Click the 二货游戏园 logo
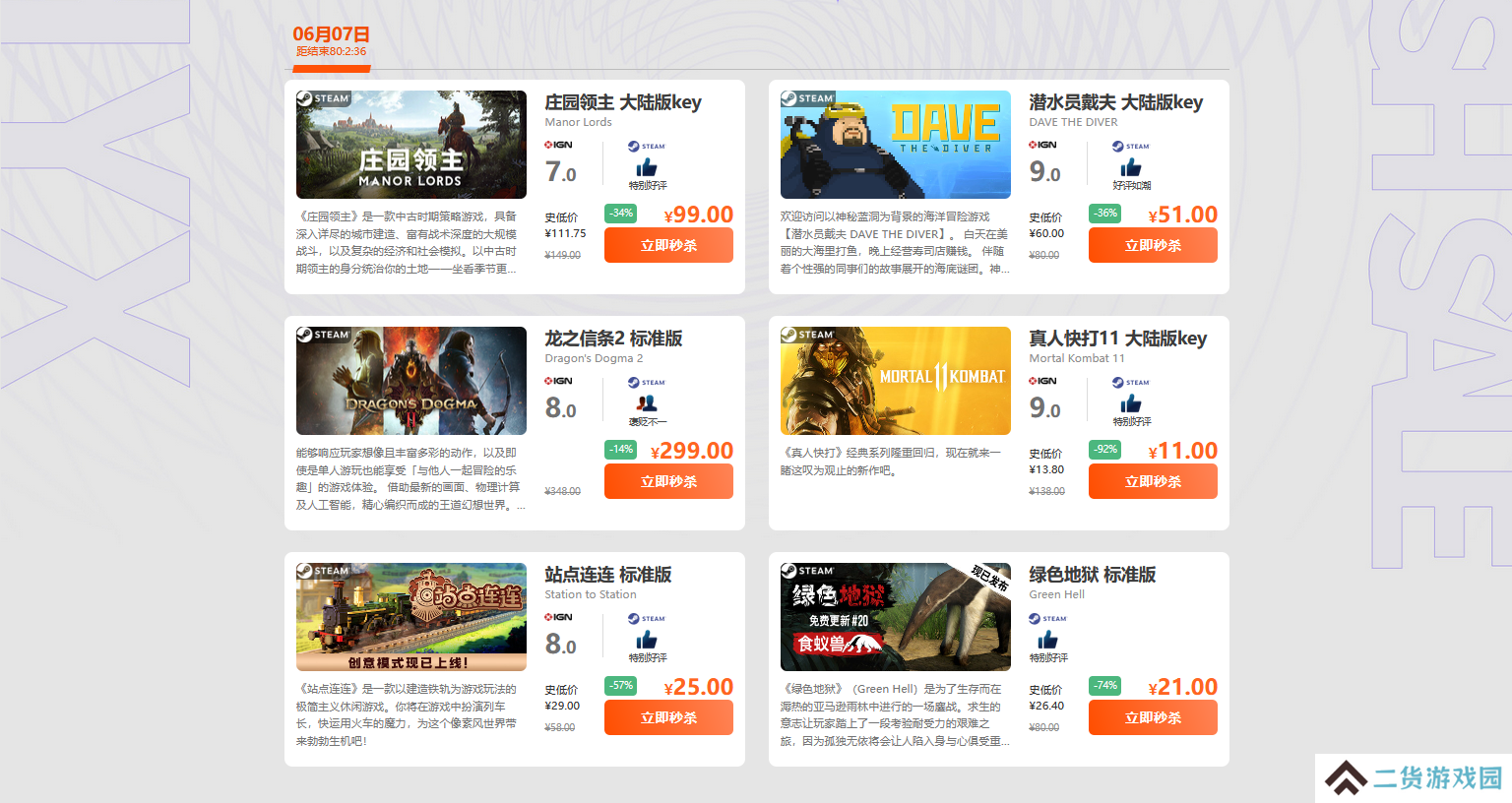1512x803 pixels. 1414,778
